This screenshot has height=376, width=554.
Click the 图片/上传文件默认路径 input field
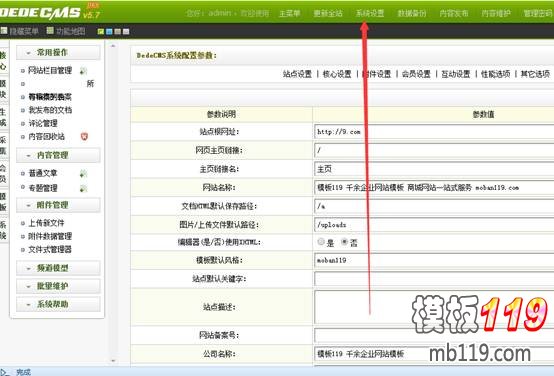434,225
